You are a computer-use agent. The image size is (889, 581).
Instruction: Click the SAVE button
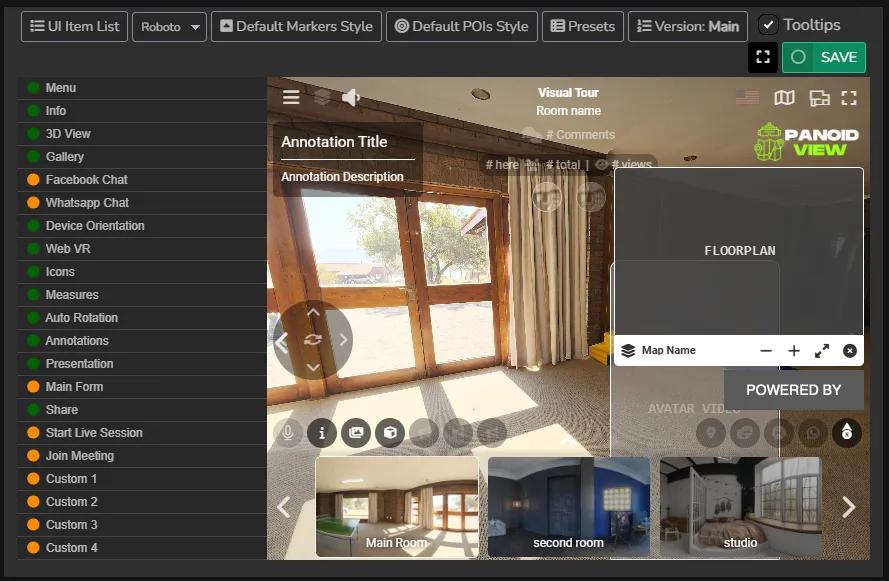[824, 58]
